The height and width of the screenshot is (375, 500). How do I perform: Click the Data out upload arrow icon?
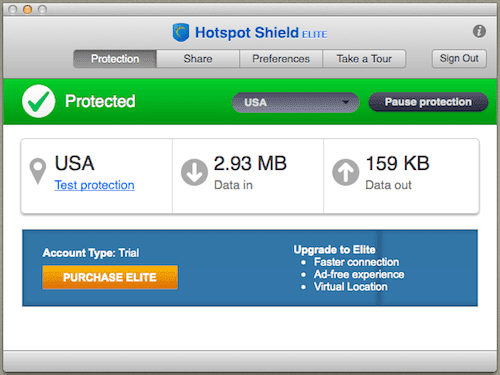[x=346, y=172]
